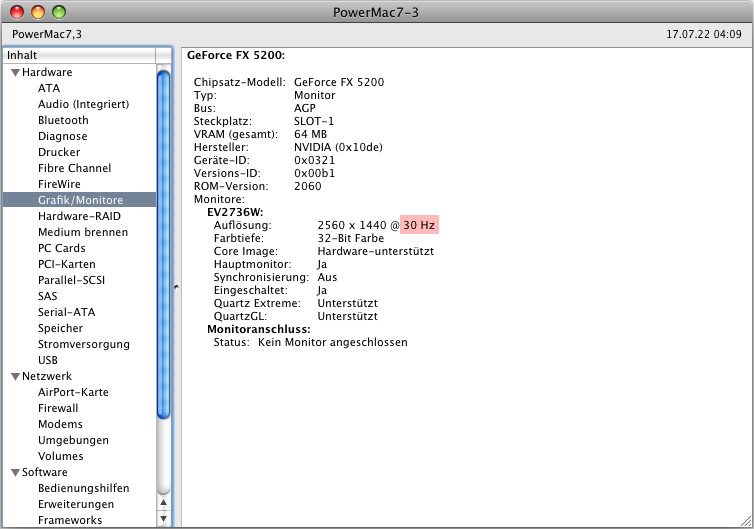Click Kein Monitor angeschlossen status
The height and width of the screenshot is (529, 754).
[333, 342]
